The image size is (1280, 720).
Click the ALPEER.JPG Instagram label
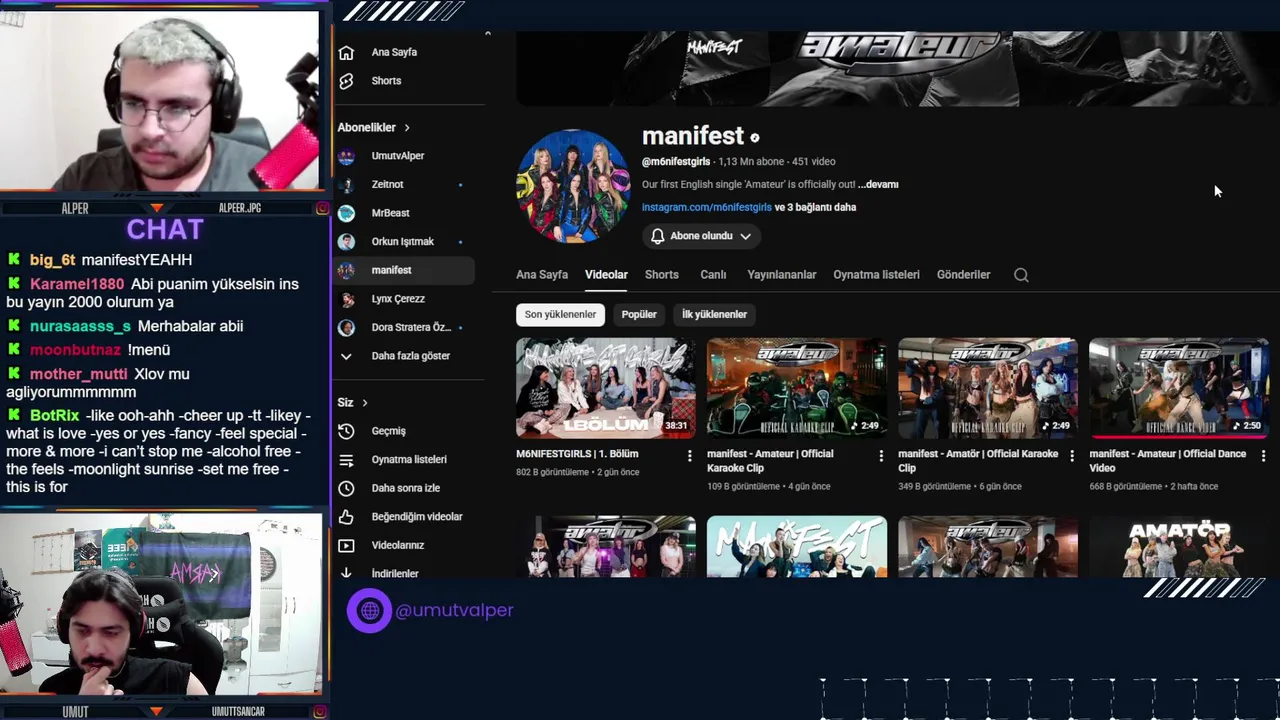(240, 208)
